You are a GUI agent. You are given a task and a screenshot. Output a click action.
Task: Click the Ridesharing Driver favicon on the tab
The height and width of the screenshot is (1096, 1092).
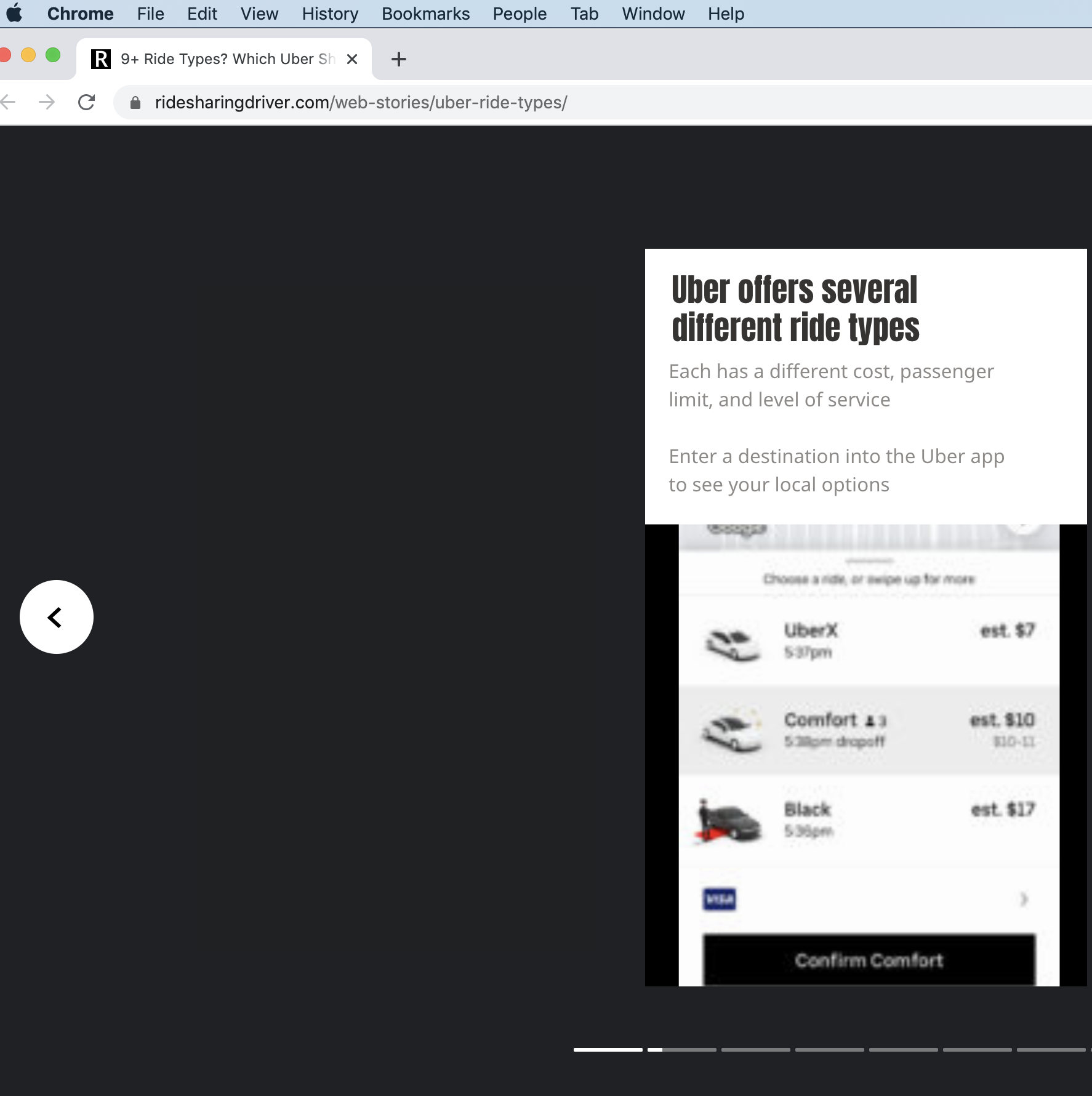click(100, 58)
